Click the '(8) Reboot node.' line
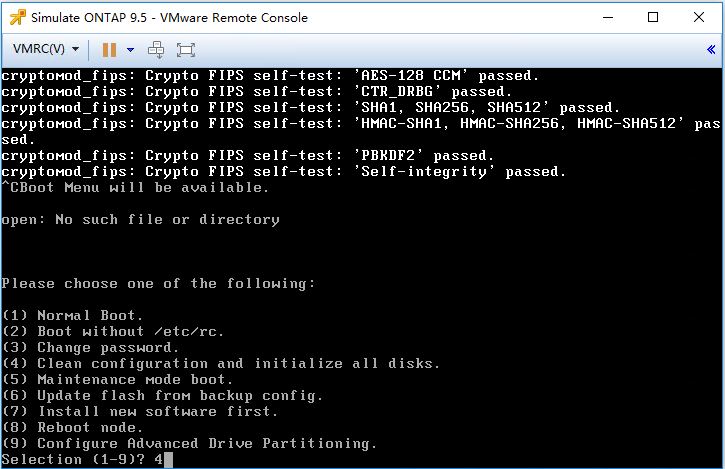The width and height of the screenshot is (725, 469). pos(73,427)
